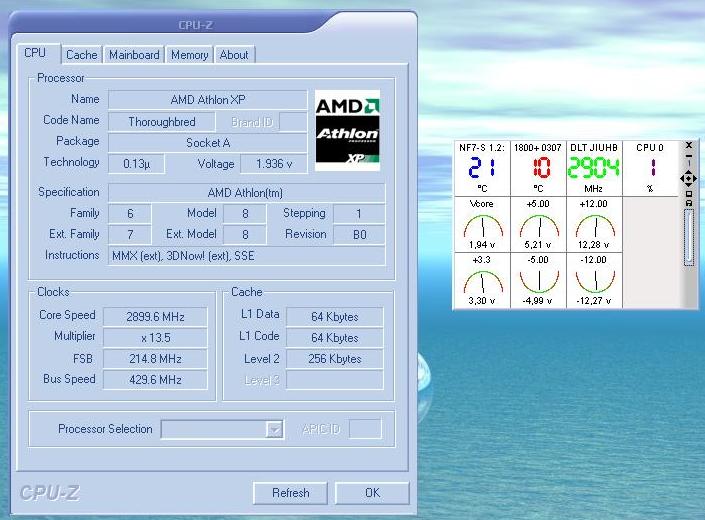Click the Revision value 'B0'
The height and width of the screenshot is (520, 705).
[x=359, y=234]
